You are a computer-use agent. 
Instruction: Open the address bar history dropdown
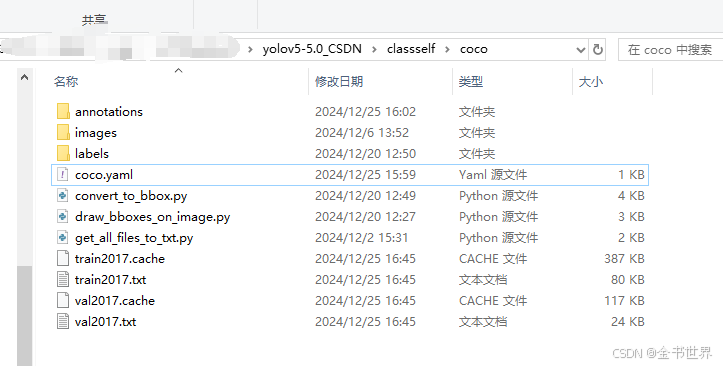click(581, 50)
